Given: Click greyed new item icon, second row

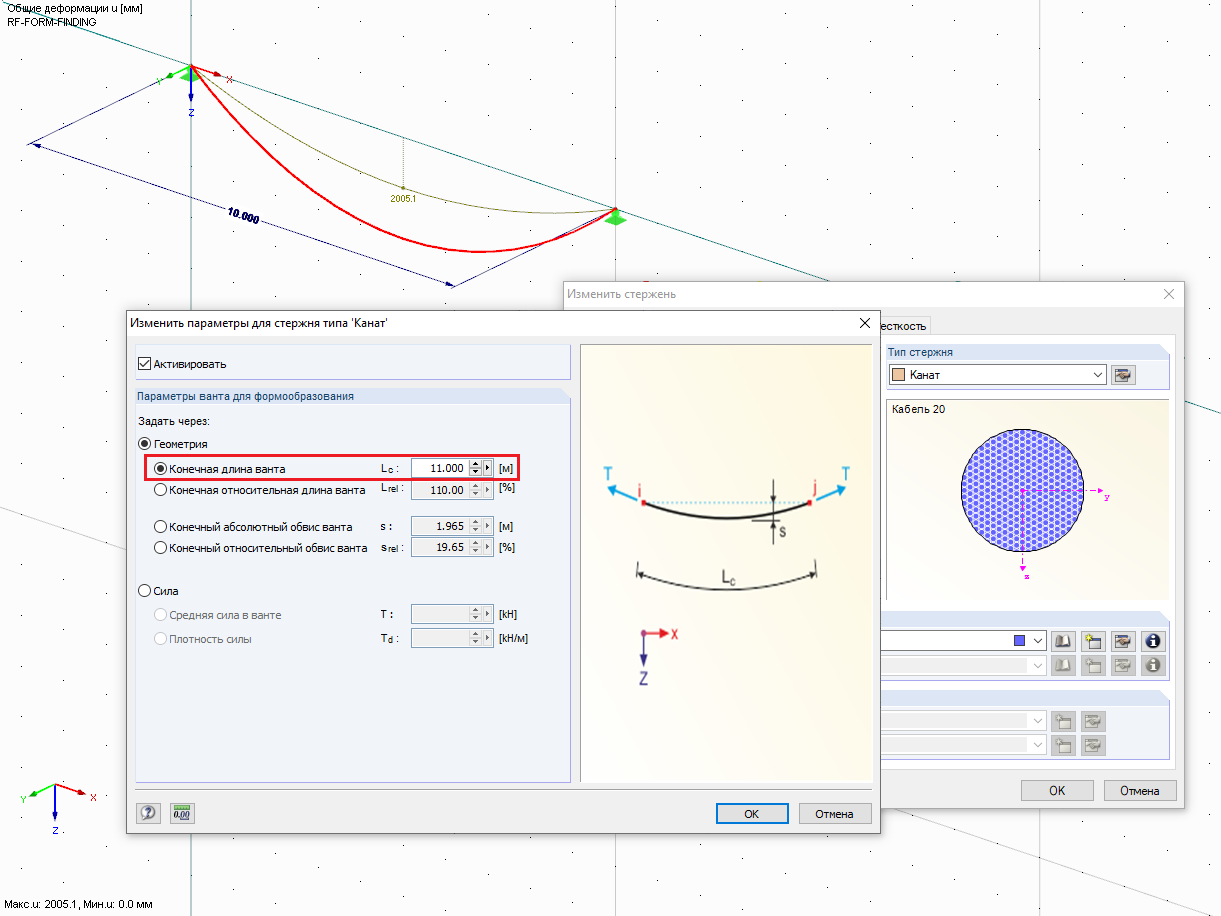Looking at the screenshot, I should tap(1094, 665).
